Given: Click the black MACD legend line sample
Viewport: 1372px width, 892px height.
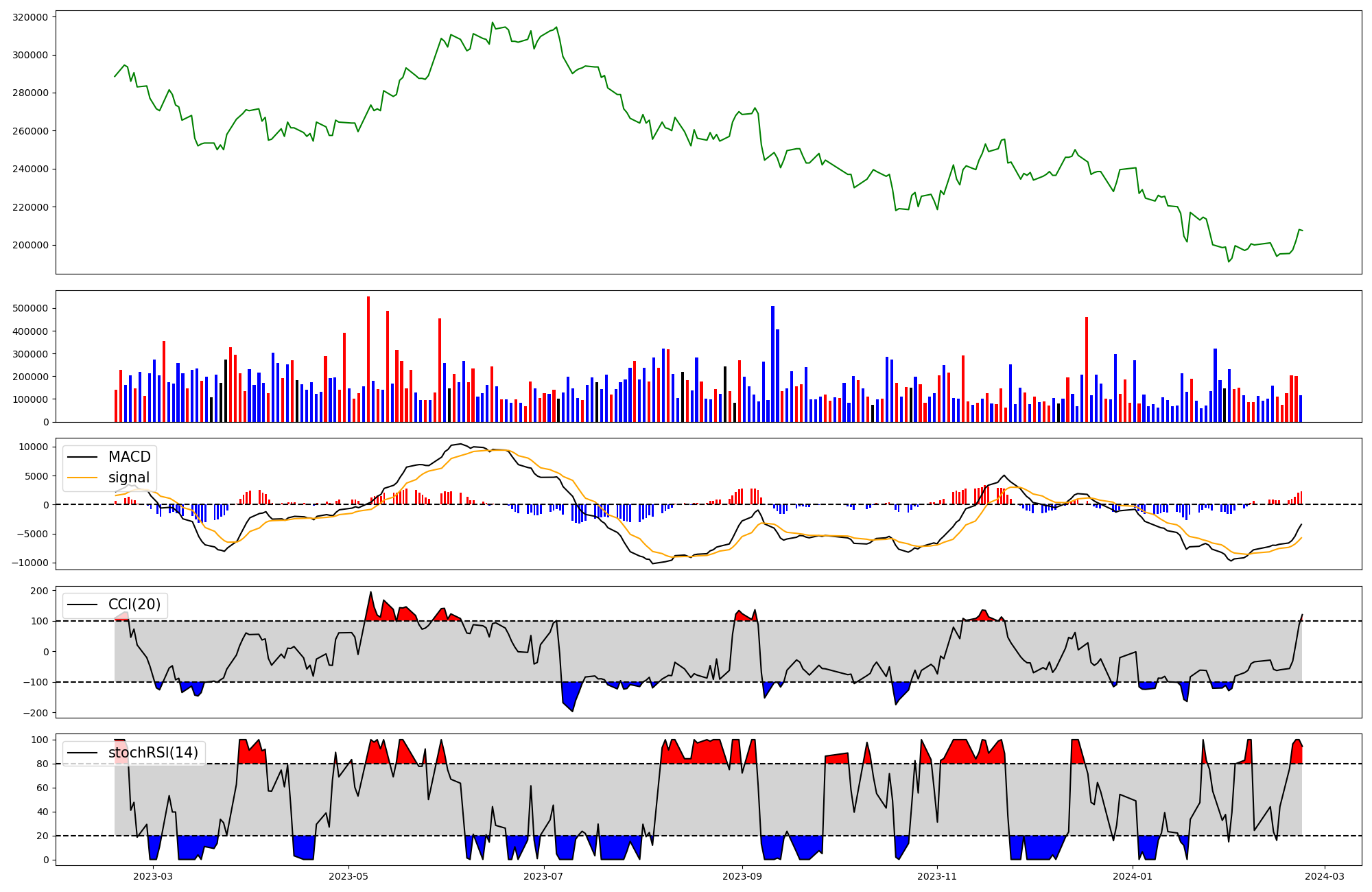Looking at the screenshot, I should (x=84, y=457).
